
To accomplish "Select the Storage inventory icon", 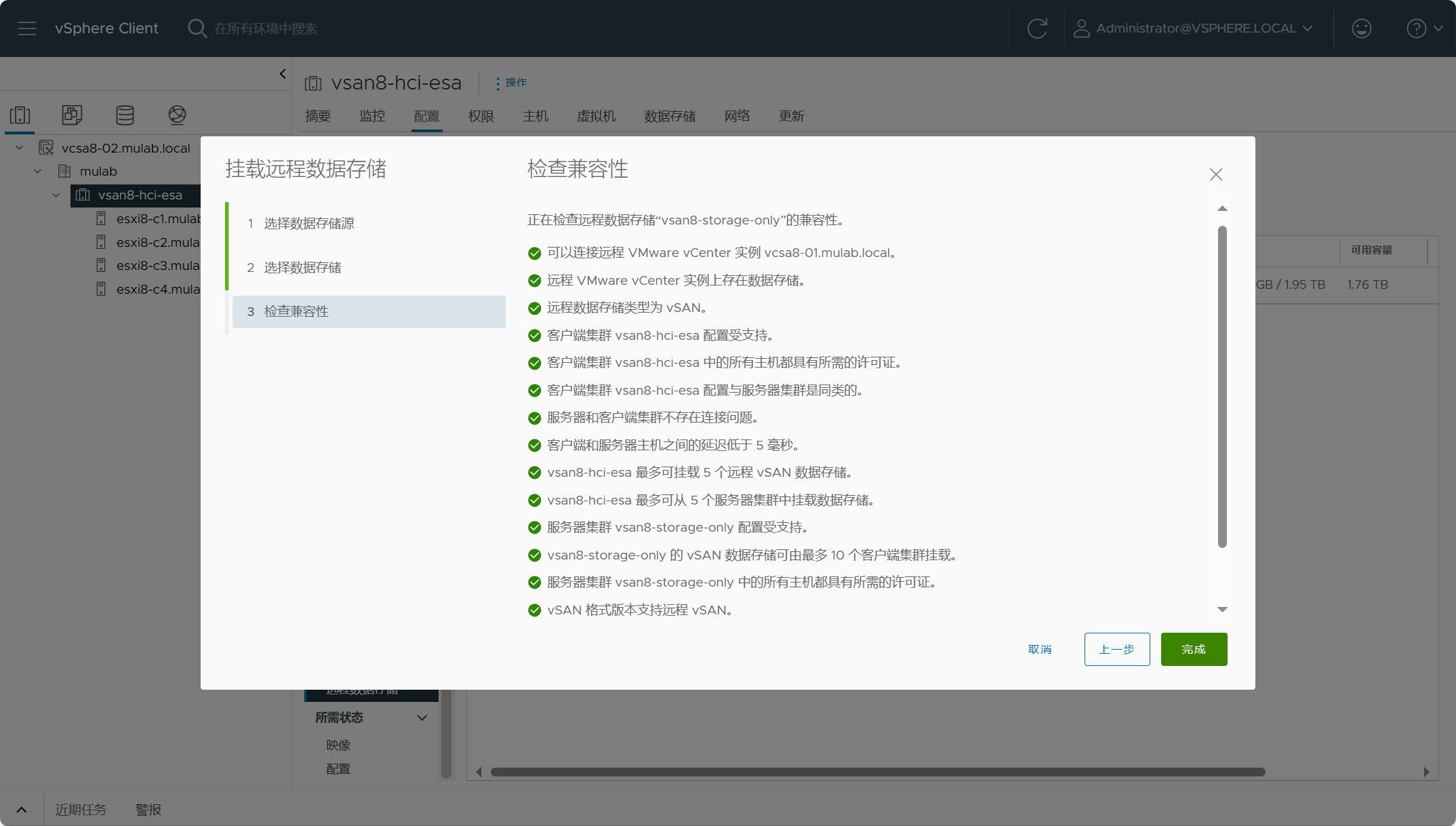I will click(125, 115).
